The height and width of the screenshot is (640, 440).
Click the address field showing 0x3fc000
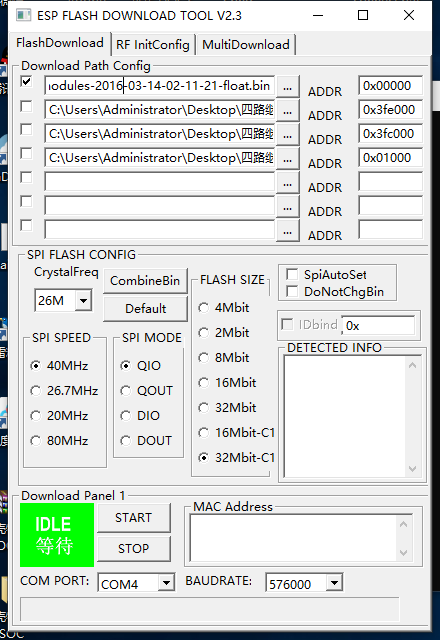[x=390, y=134]
